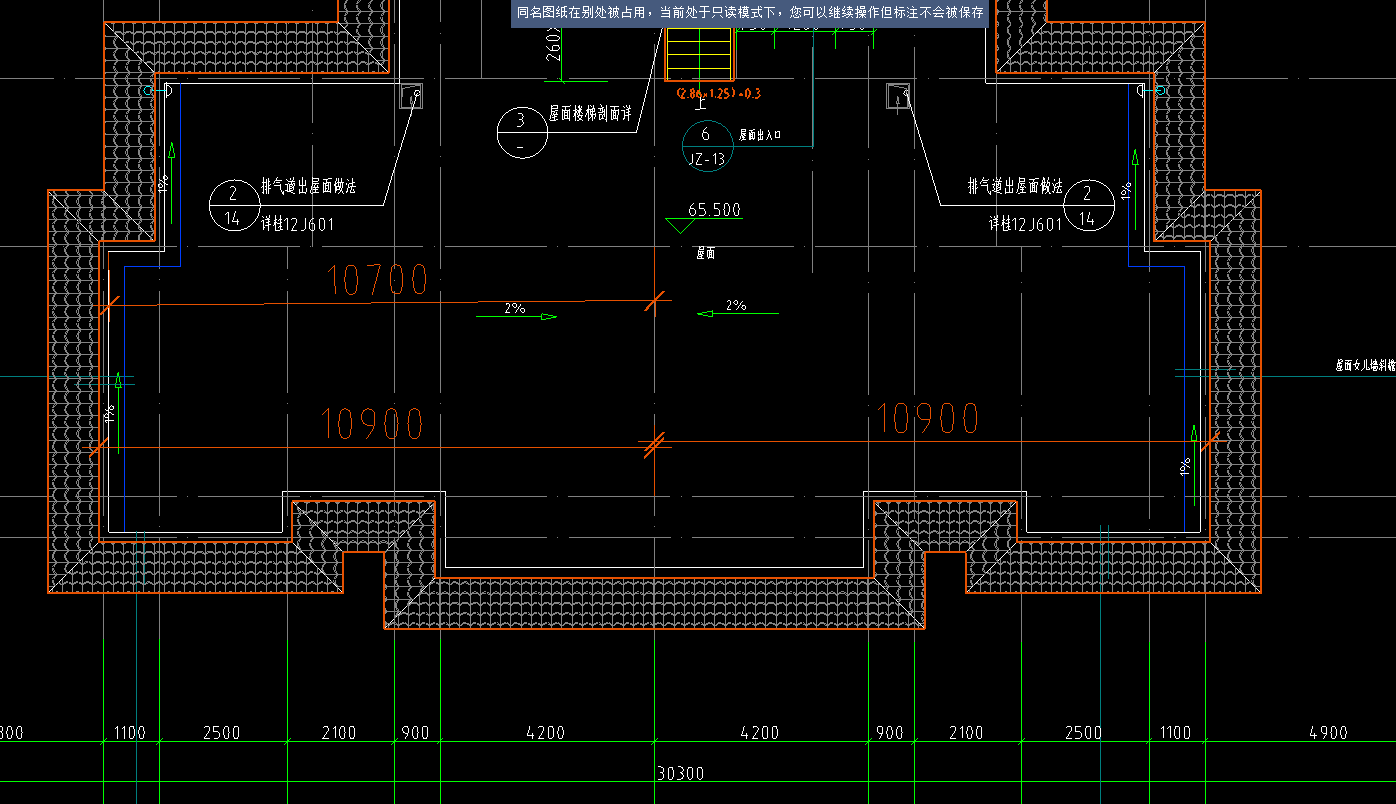
Task: Click the right 2100 dimension value
Action: pos(965,733)
